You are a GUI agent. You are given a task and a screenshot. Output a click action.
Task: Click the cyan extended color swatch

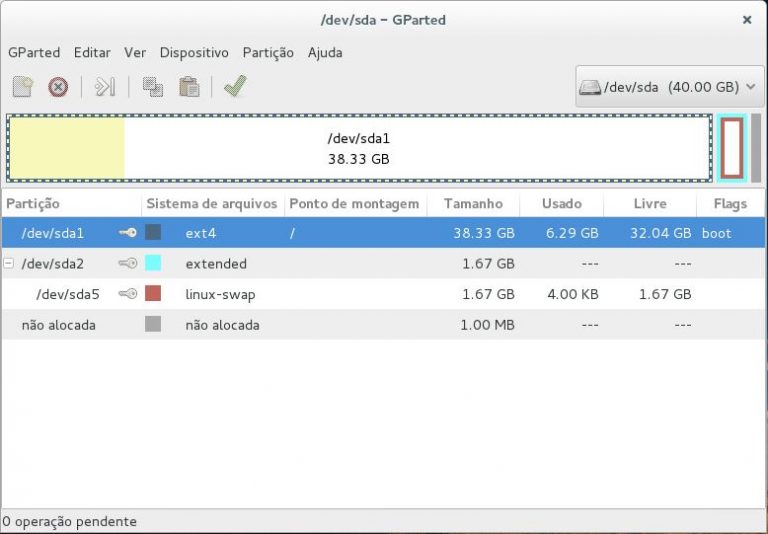coord(153,264)
